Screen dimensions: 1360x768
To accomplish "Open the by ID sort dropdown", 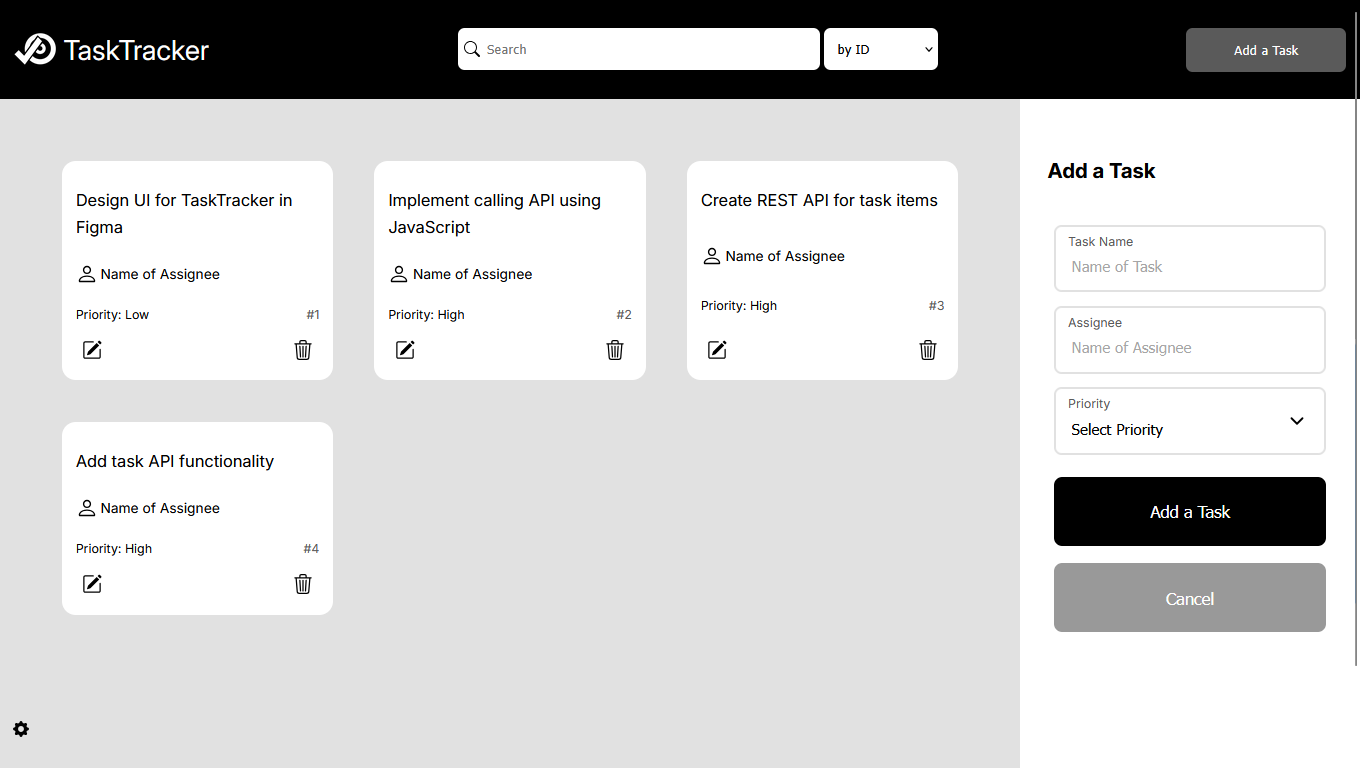I will point(880,48).
